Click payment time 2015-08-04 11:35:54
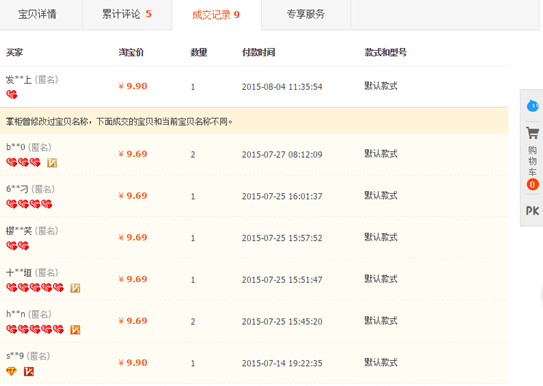 (x=282, y=87)
